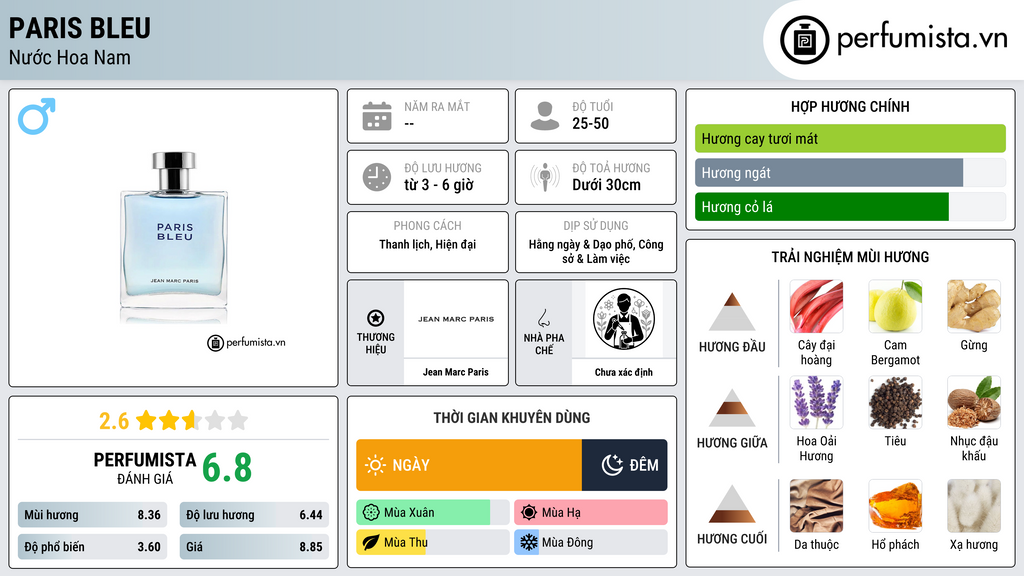Open the Jean Marc Paris brand link

click(456, 372)
